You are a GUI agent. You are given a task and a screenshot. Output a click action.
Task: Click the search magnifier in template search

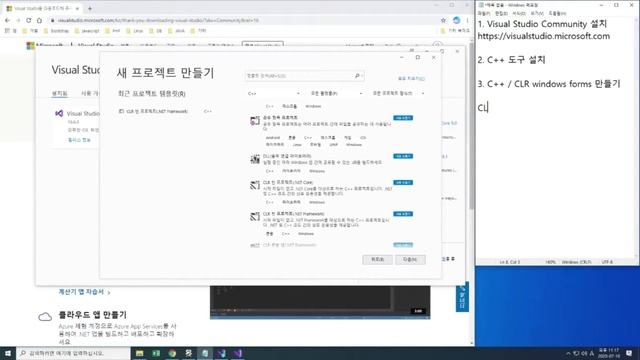[357, 76]
